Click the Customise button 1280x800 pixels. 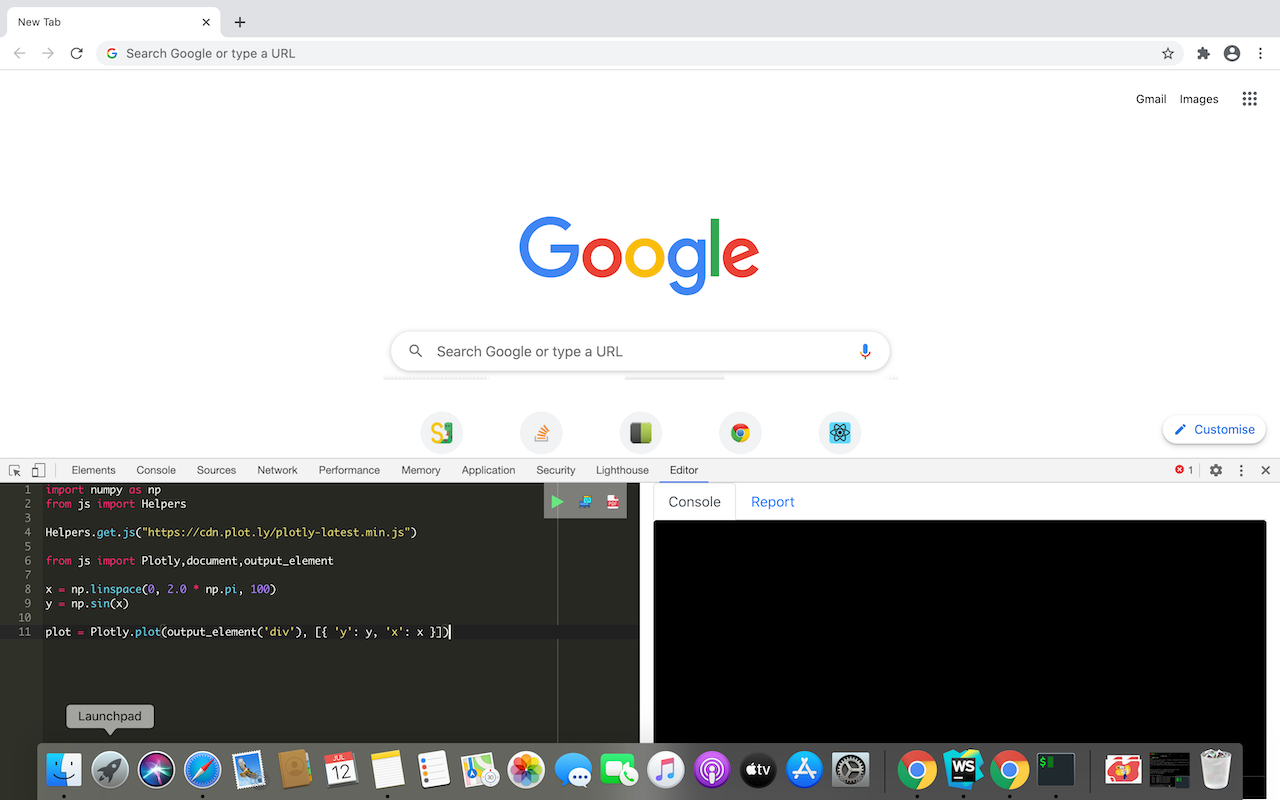click(x=1213, y=429)
